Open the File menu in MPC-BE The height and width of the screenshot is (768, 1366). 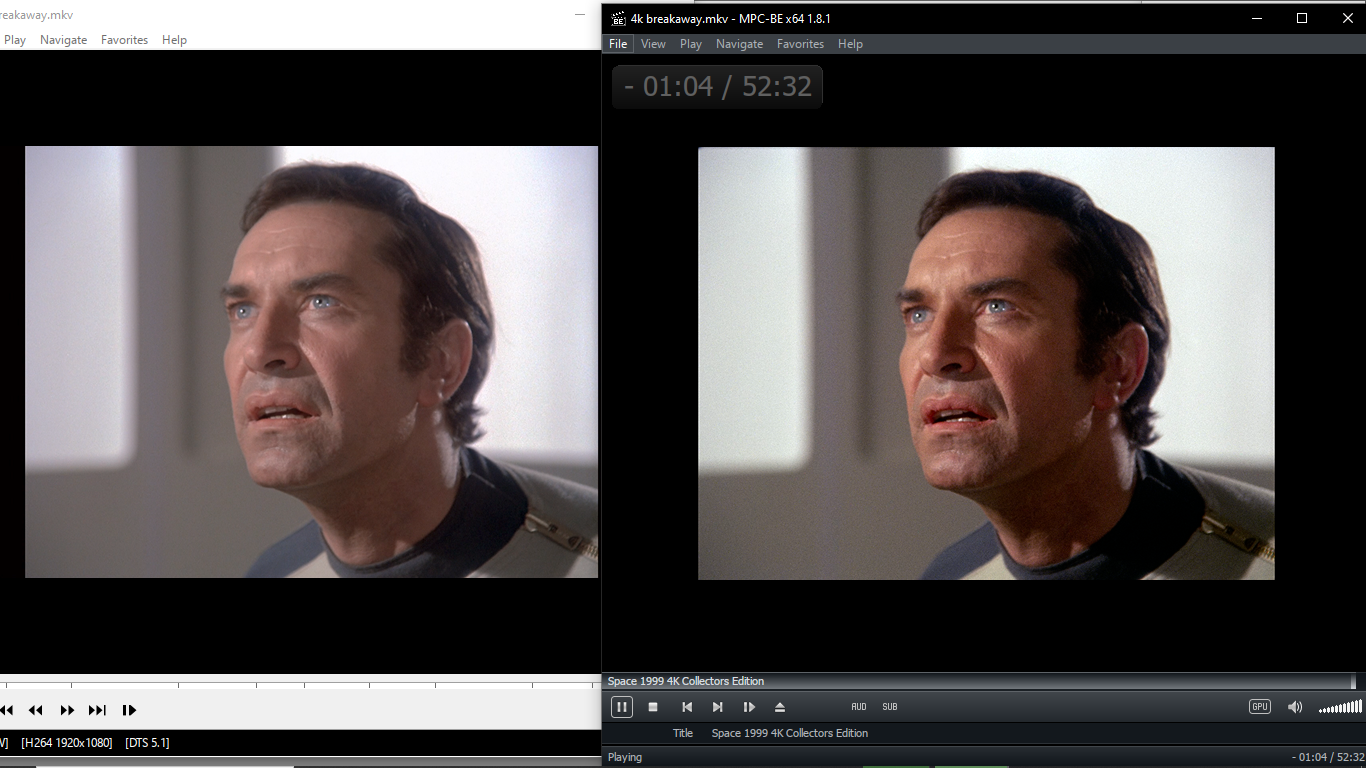point(618,44)
